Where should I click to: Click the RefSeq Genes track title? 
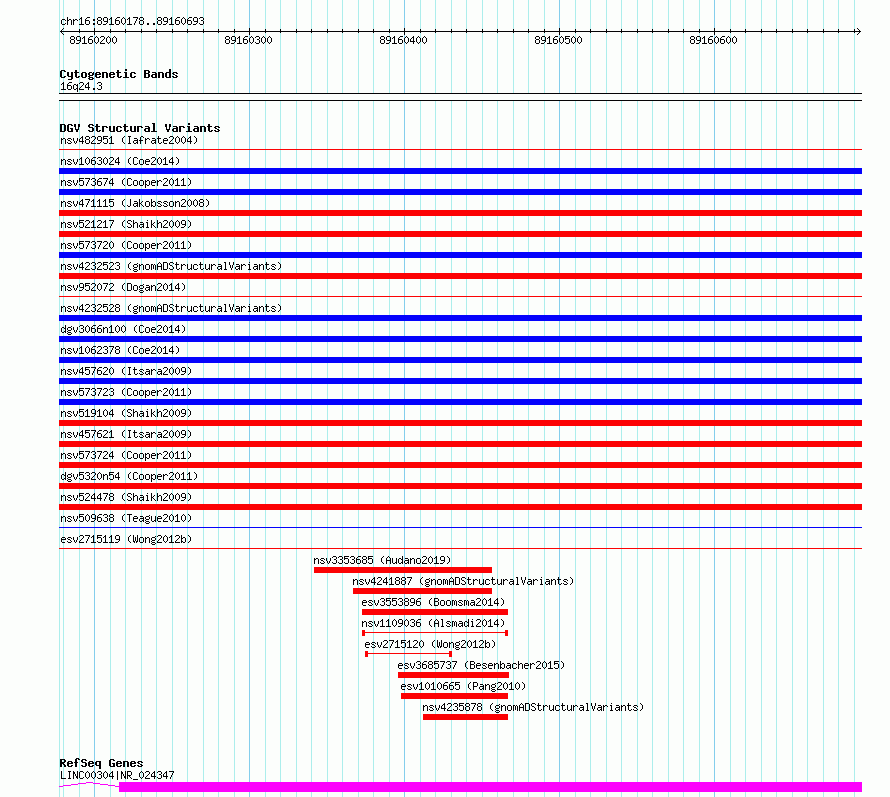(x=101, y=763)
